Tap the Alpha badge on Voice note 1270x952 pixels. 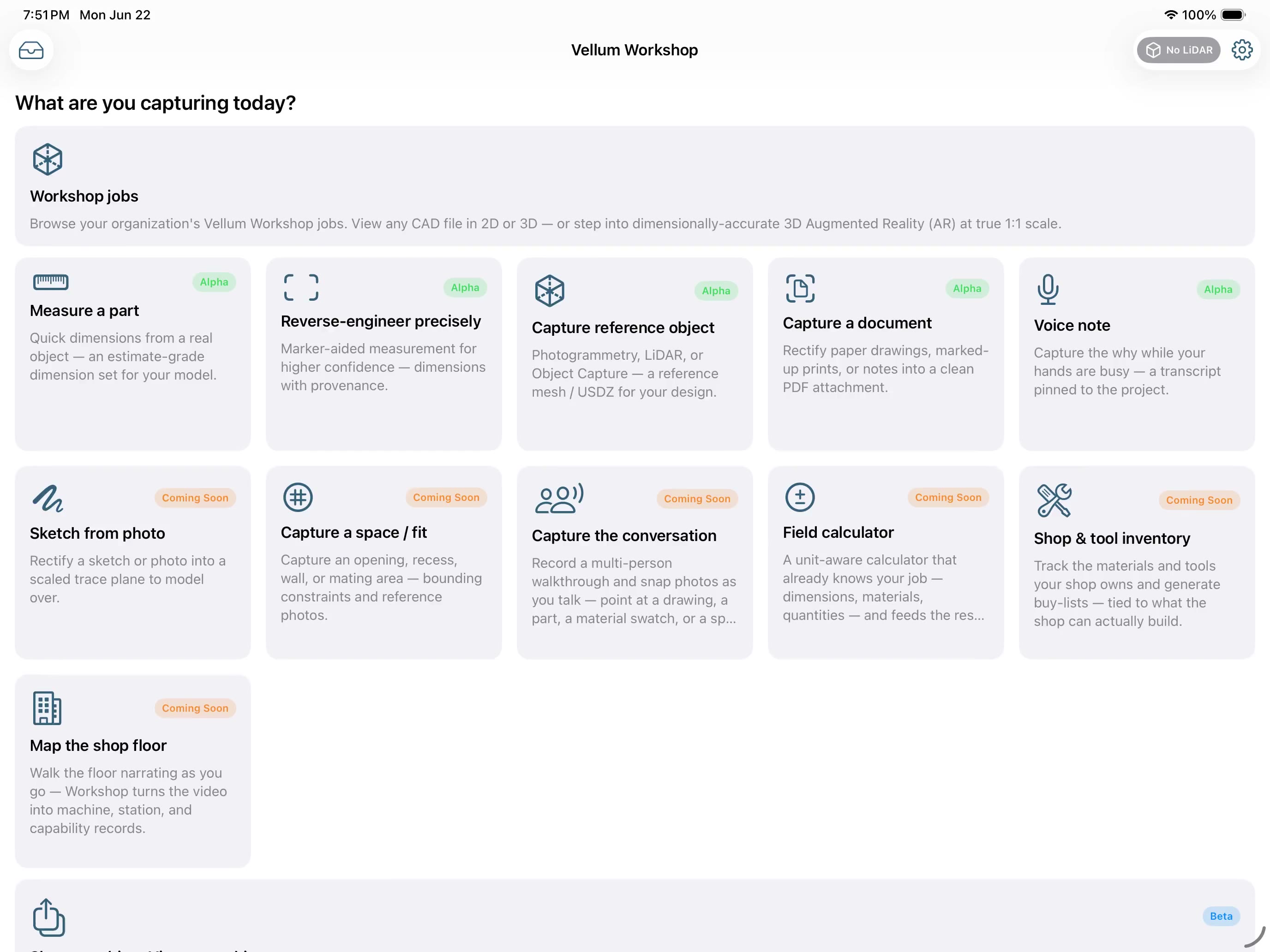tap(1218, 289)
